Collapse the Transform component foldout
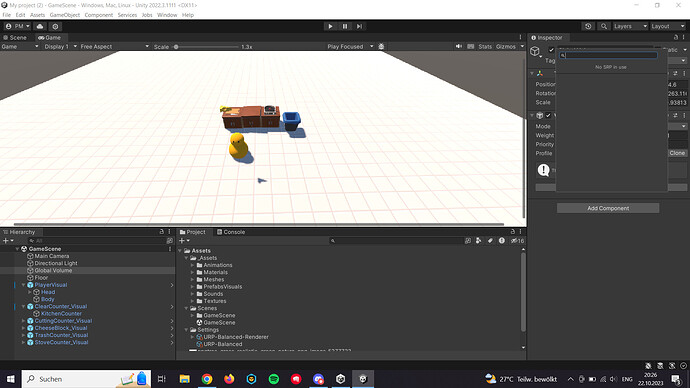690x388 pixels. (532, 73)
